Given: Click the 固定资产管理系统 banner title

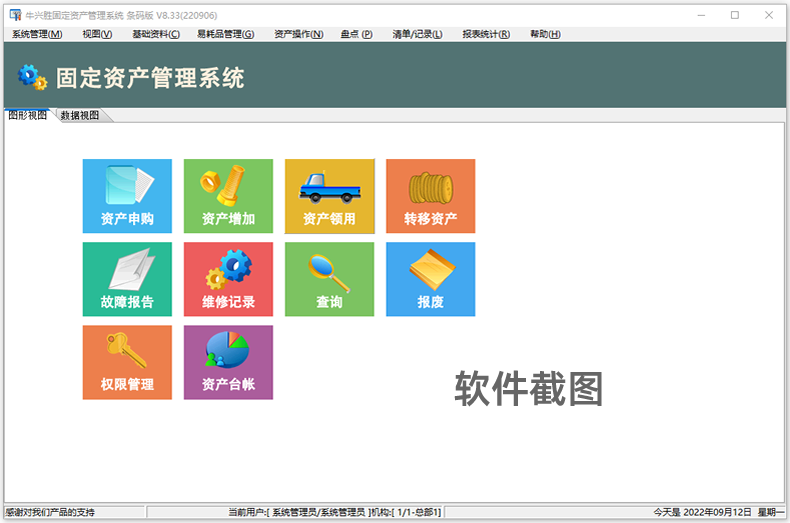Looking at the screenshot, I should [150, 78].
